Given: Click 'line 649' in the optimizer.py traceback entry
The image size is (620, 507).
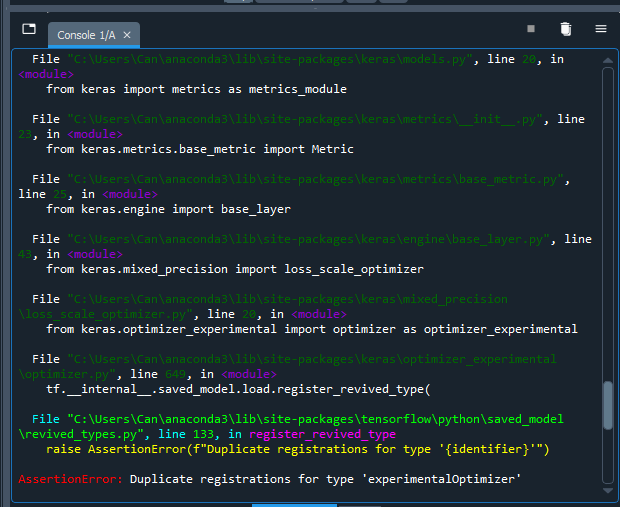Looking at the screenshot, I should click(x=158, y=374).
